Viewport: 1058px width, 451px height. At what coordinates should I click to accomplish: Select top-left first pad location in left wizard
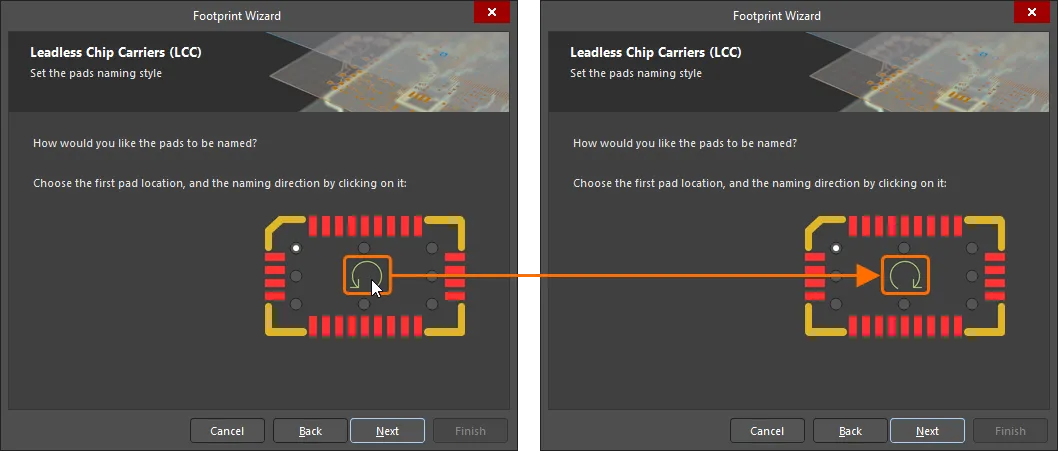click(x=296, y=248)
